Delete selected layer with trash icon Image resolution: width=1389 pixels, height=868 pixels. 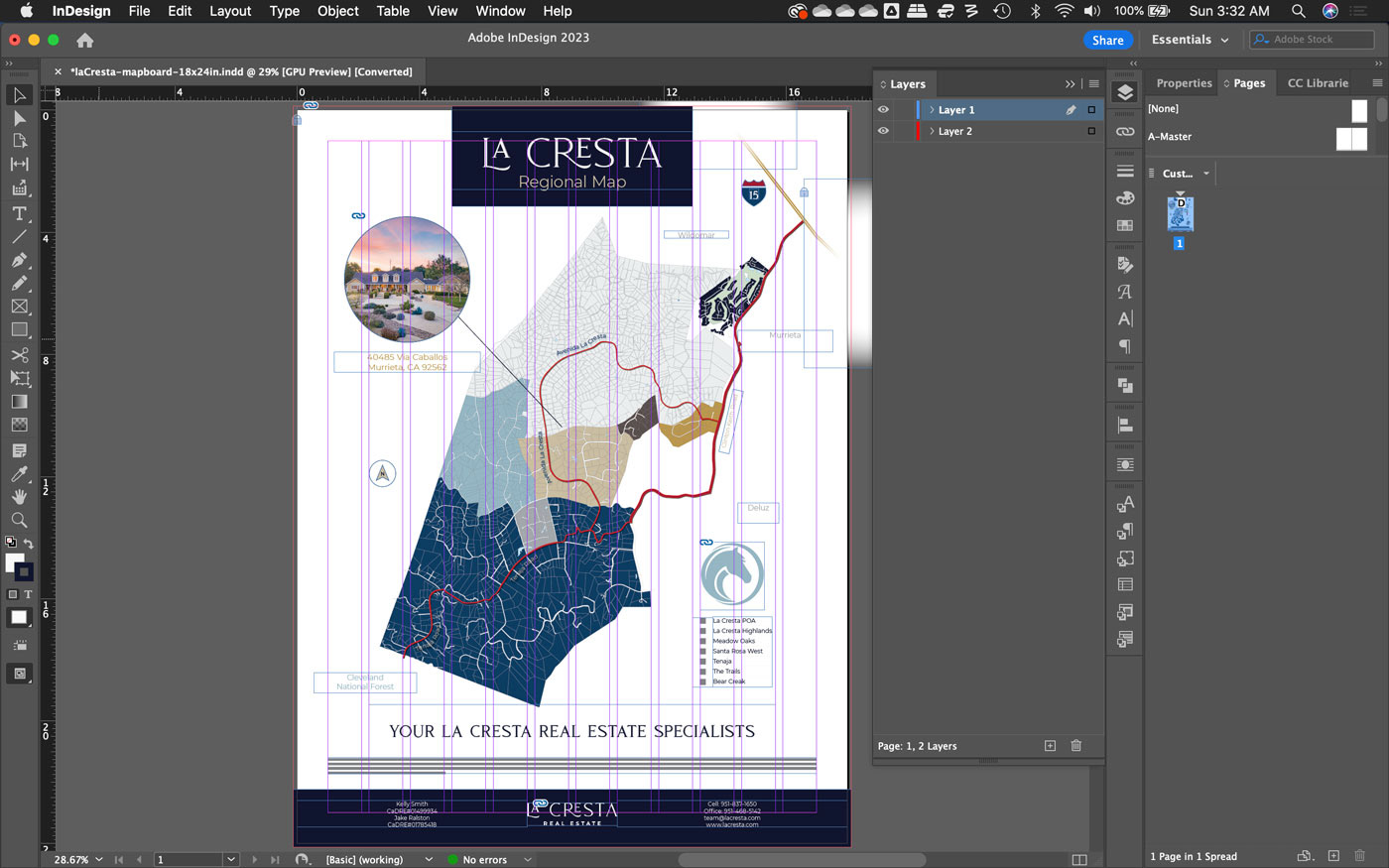[1075, 746]
